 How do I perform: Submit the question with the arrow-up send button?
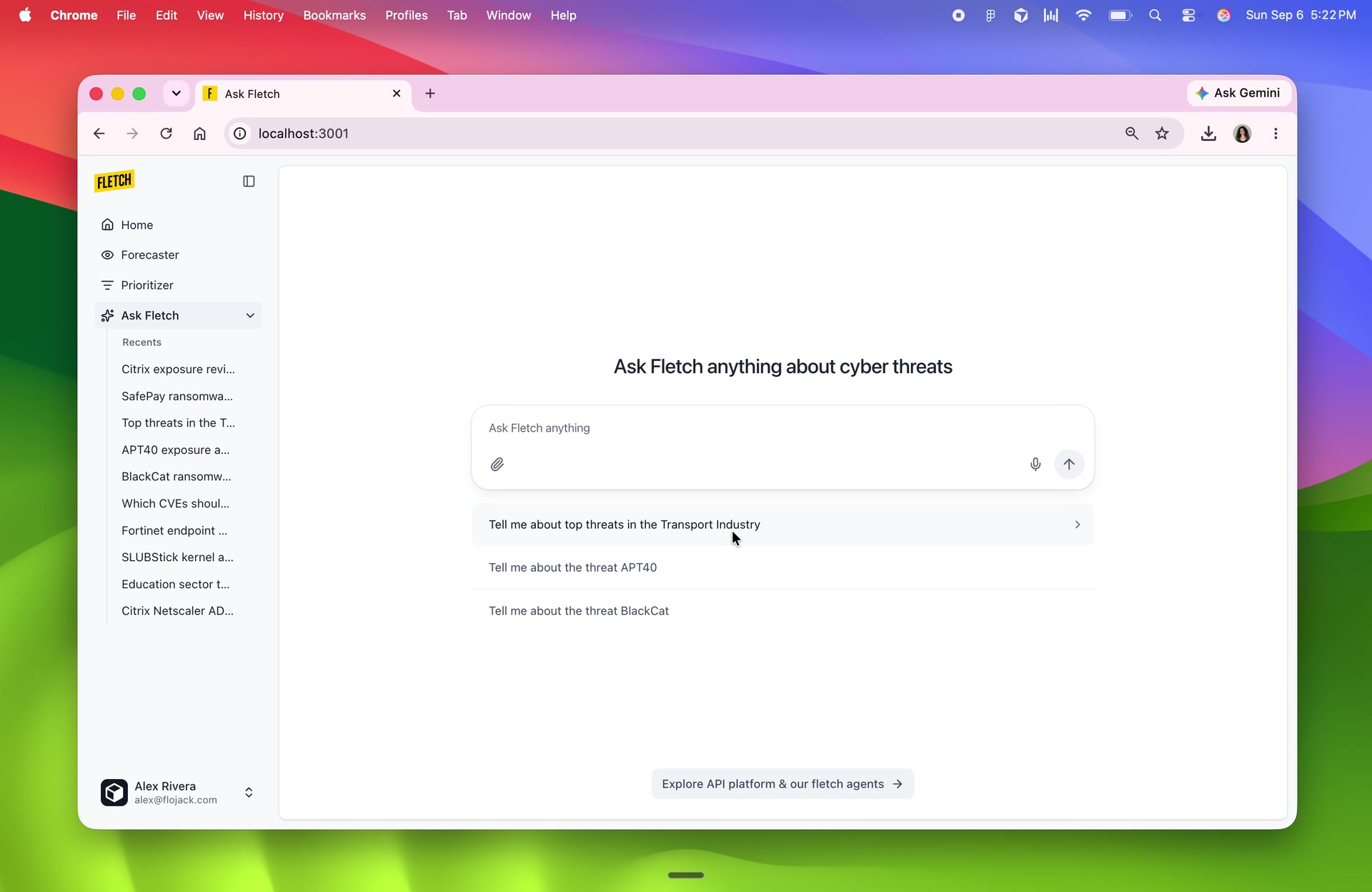click(1069, 464)
